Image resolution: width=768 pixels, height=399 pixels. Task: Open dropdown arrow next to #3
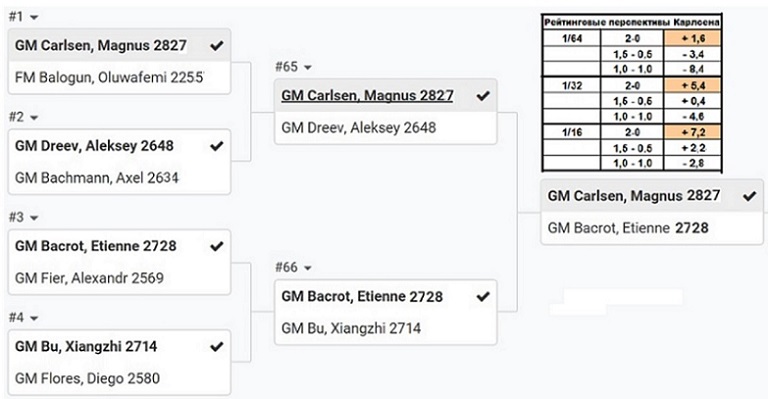34,218
